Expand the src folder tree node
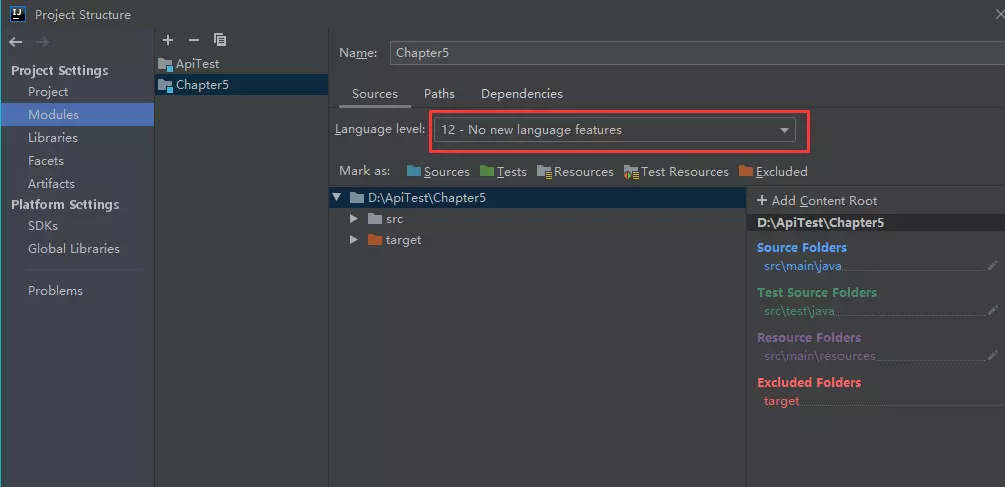Viewport: 1005px width, 487px height. 354,219
